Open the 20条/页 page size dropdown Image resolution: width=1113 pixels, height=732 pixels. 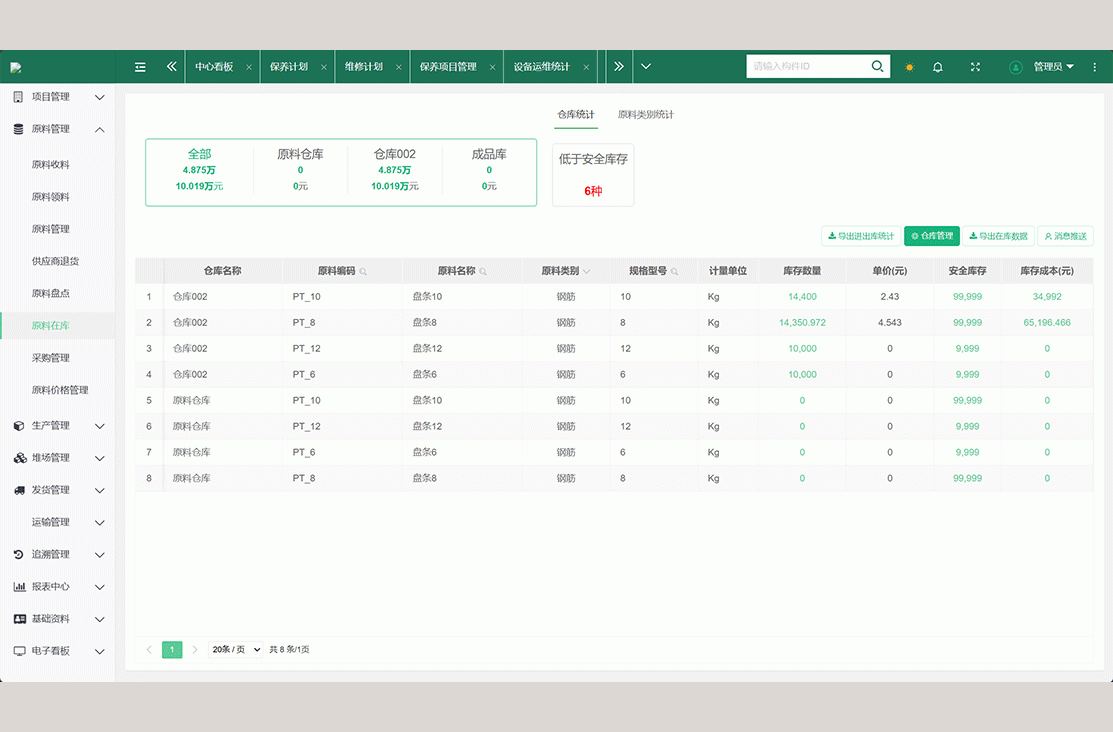(236, 650)
